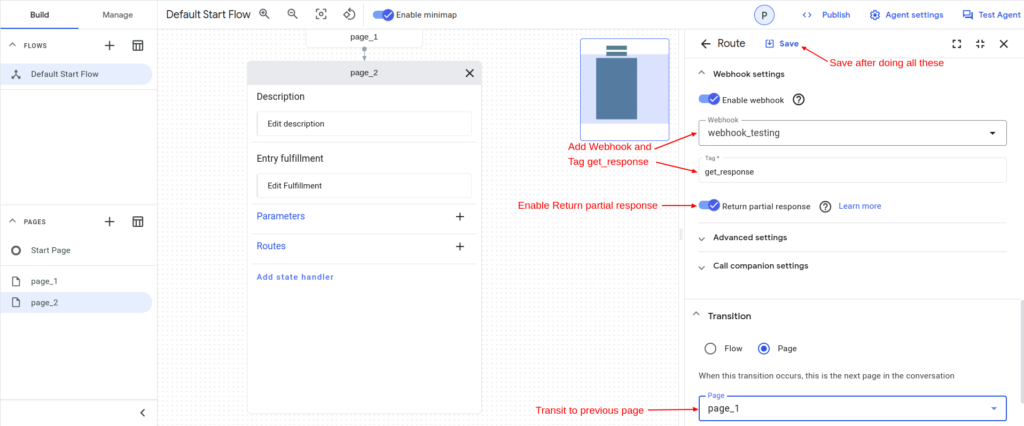1024x426 pixels.
Task: Expand Advanced settings section
Action: click(x=750, y=238)
